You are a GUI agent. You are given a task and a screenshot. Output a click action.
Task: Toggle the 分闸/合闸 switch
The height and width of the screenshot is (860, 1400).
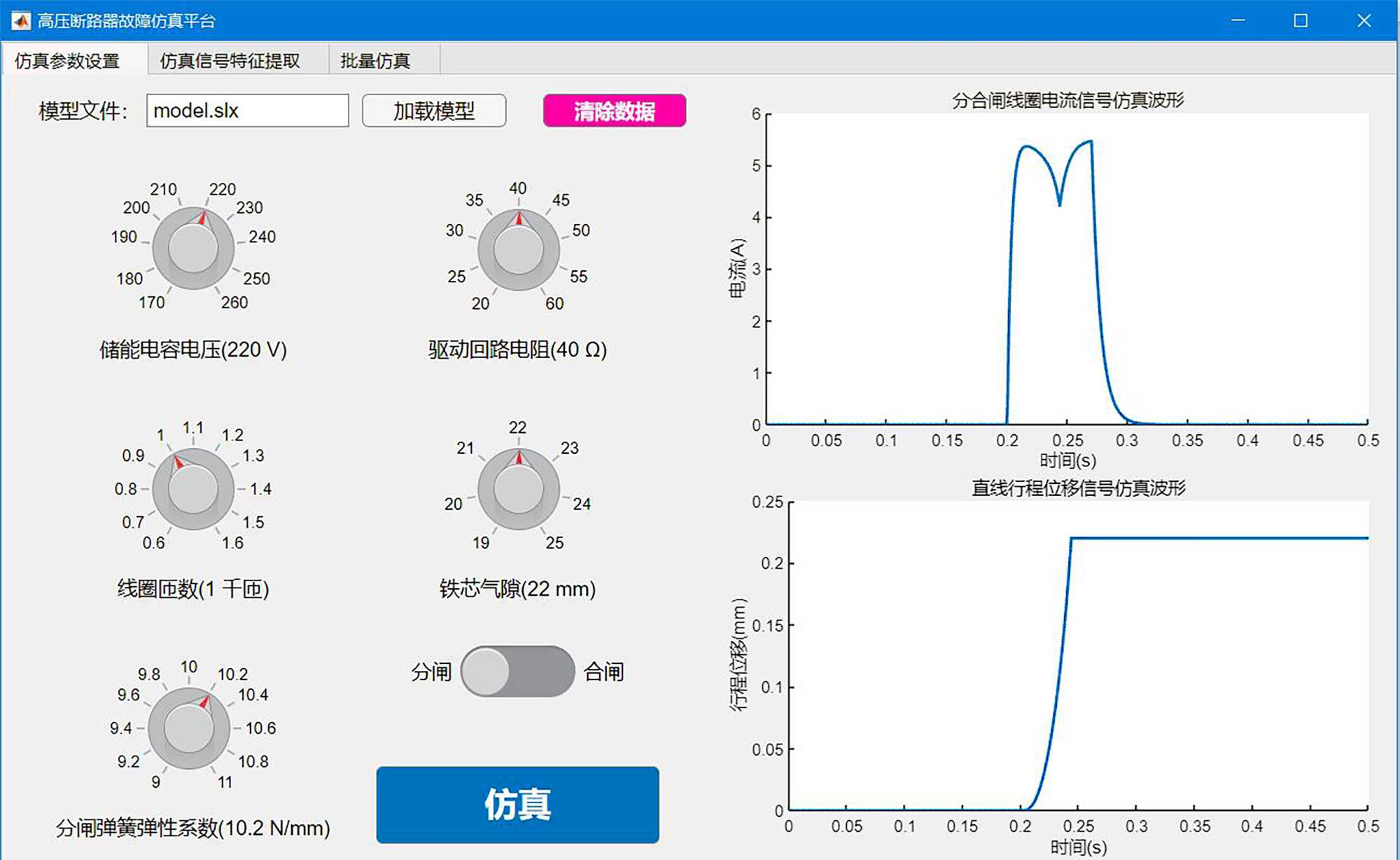(x=517, y=672)
